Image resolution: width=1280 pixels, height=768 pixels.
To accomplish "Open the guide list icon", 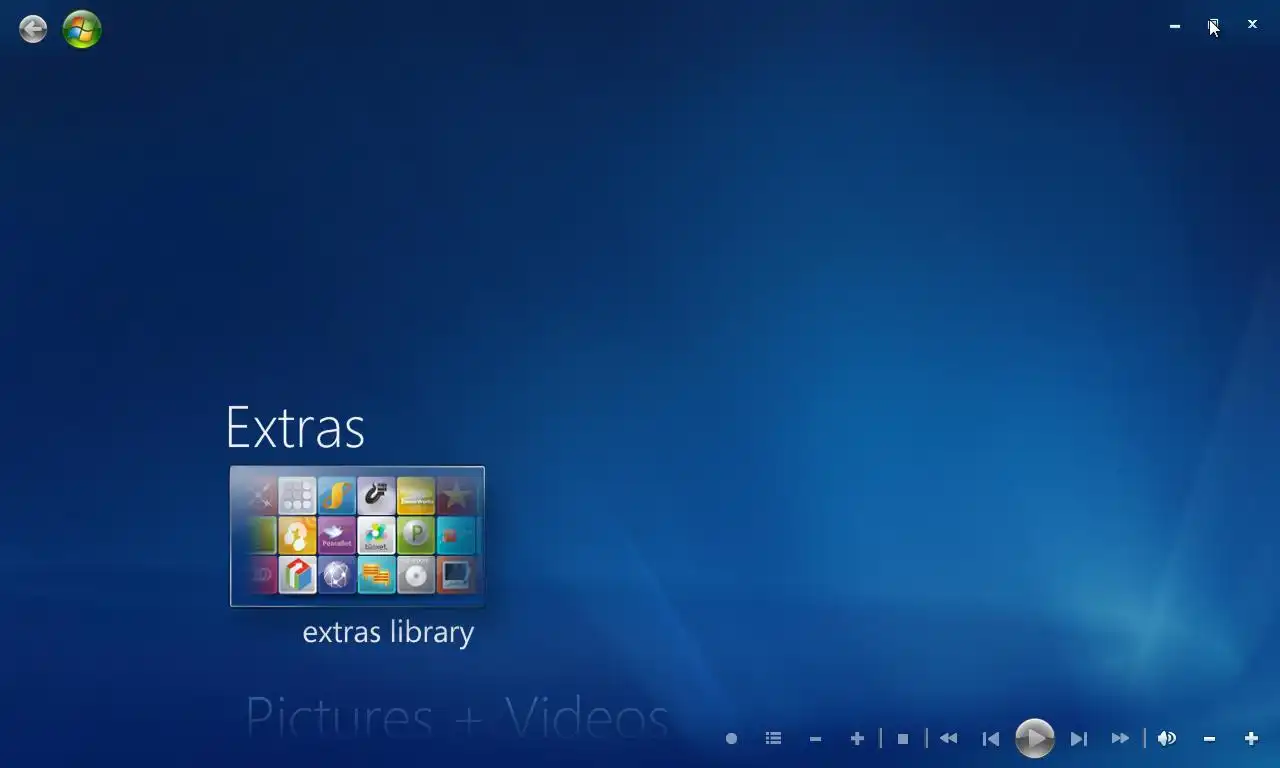I will tap(773, 739).
